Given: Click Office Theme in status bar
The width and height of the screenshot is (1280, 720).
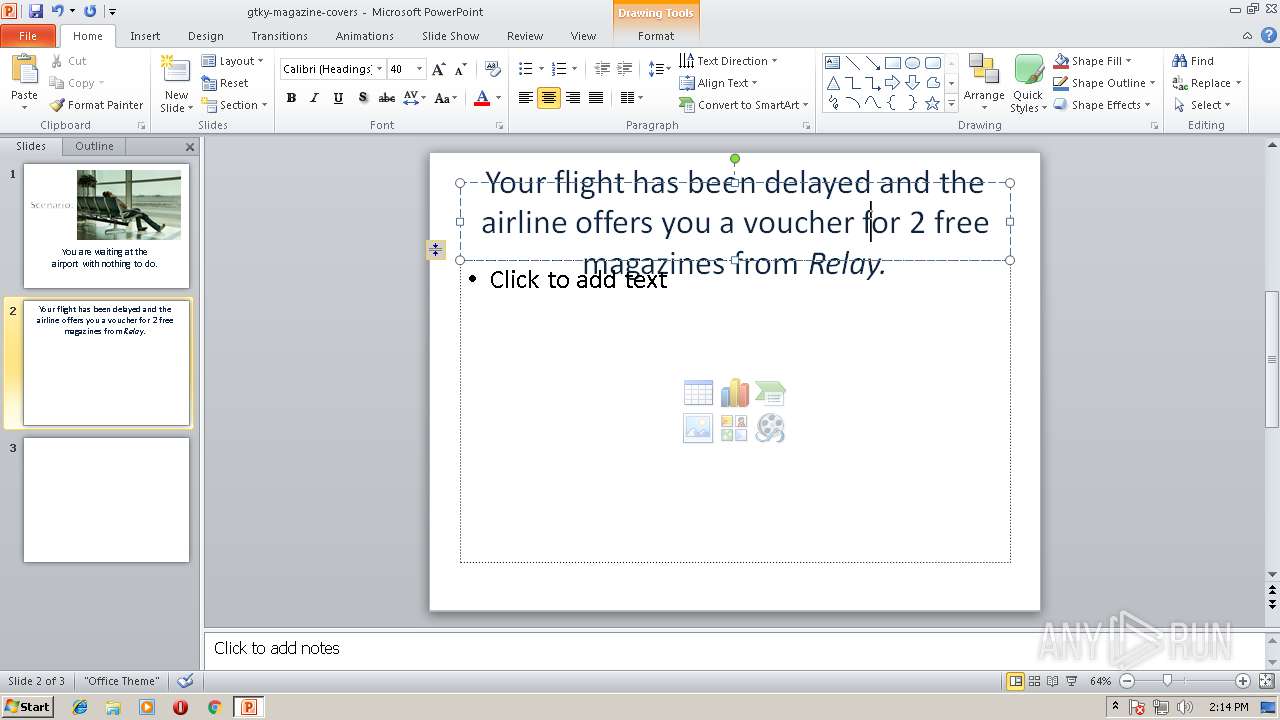Looking at the screenshot, I should coord(122,681).
